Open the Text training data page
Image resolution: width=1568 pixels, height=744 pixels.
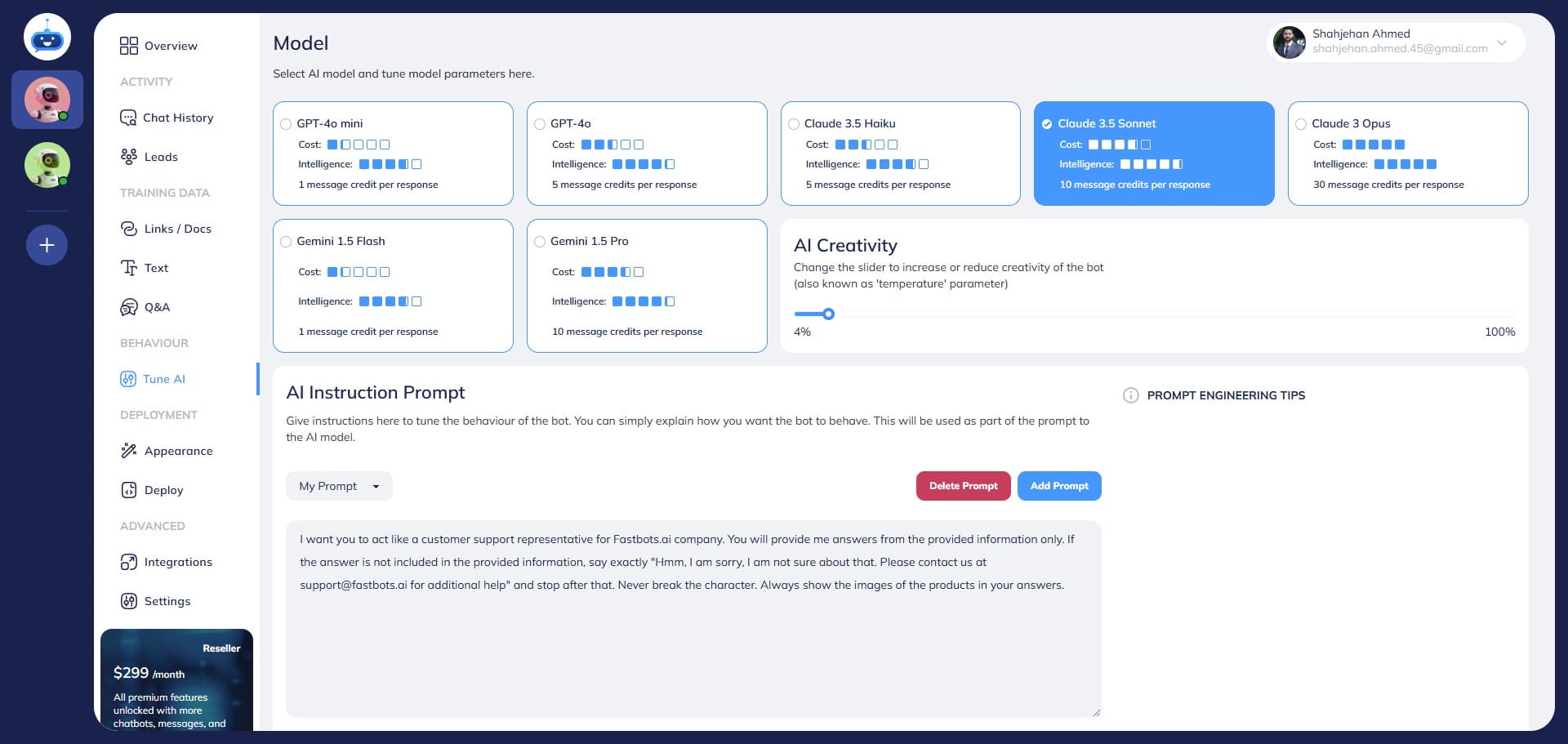click(156, 268)
